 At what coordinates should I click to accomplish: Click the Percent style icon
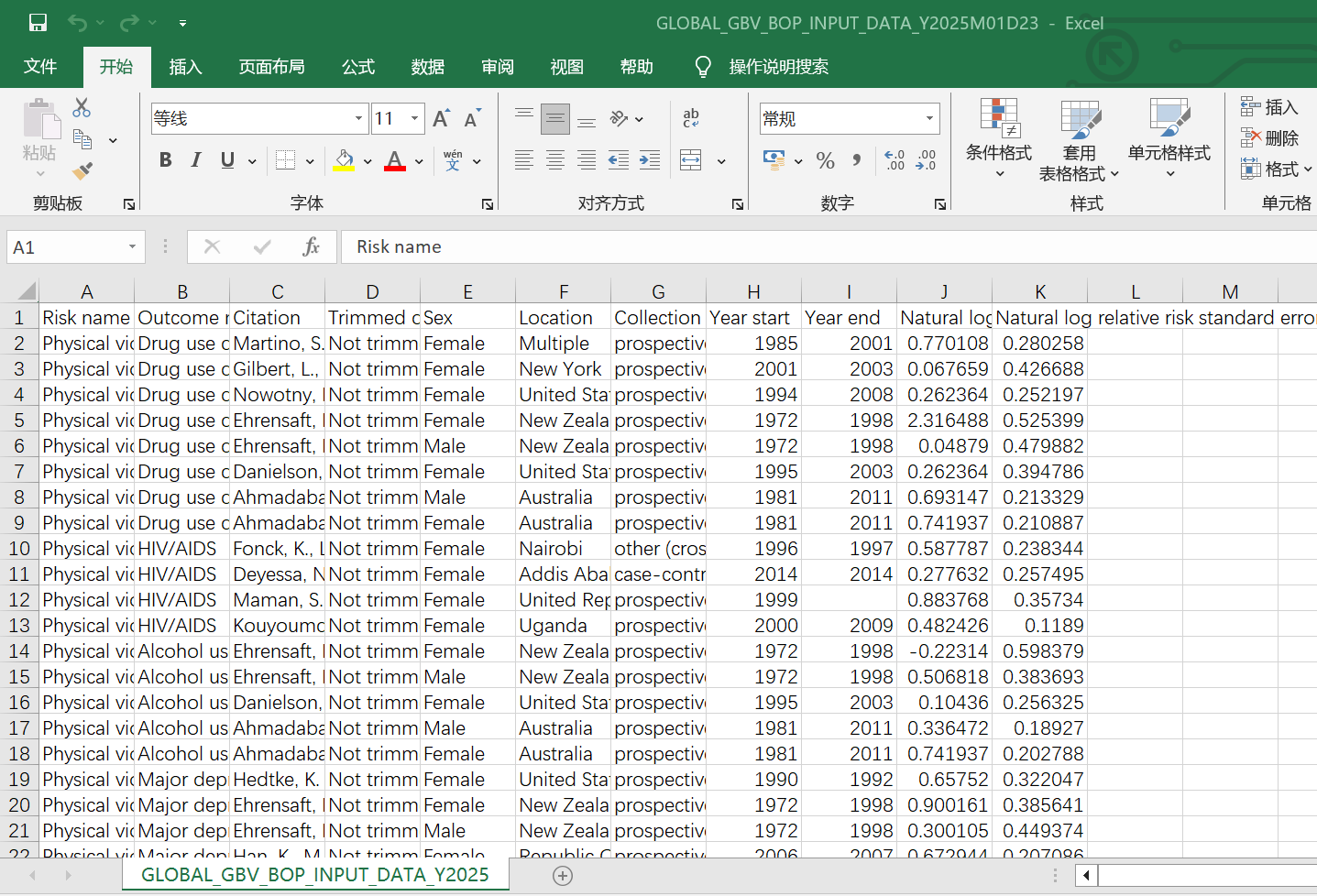point(825,161)
